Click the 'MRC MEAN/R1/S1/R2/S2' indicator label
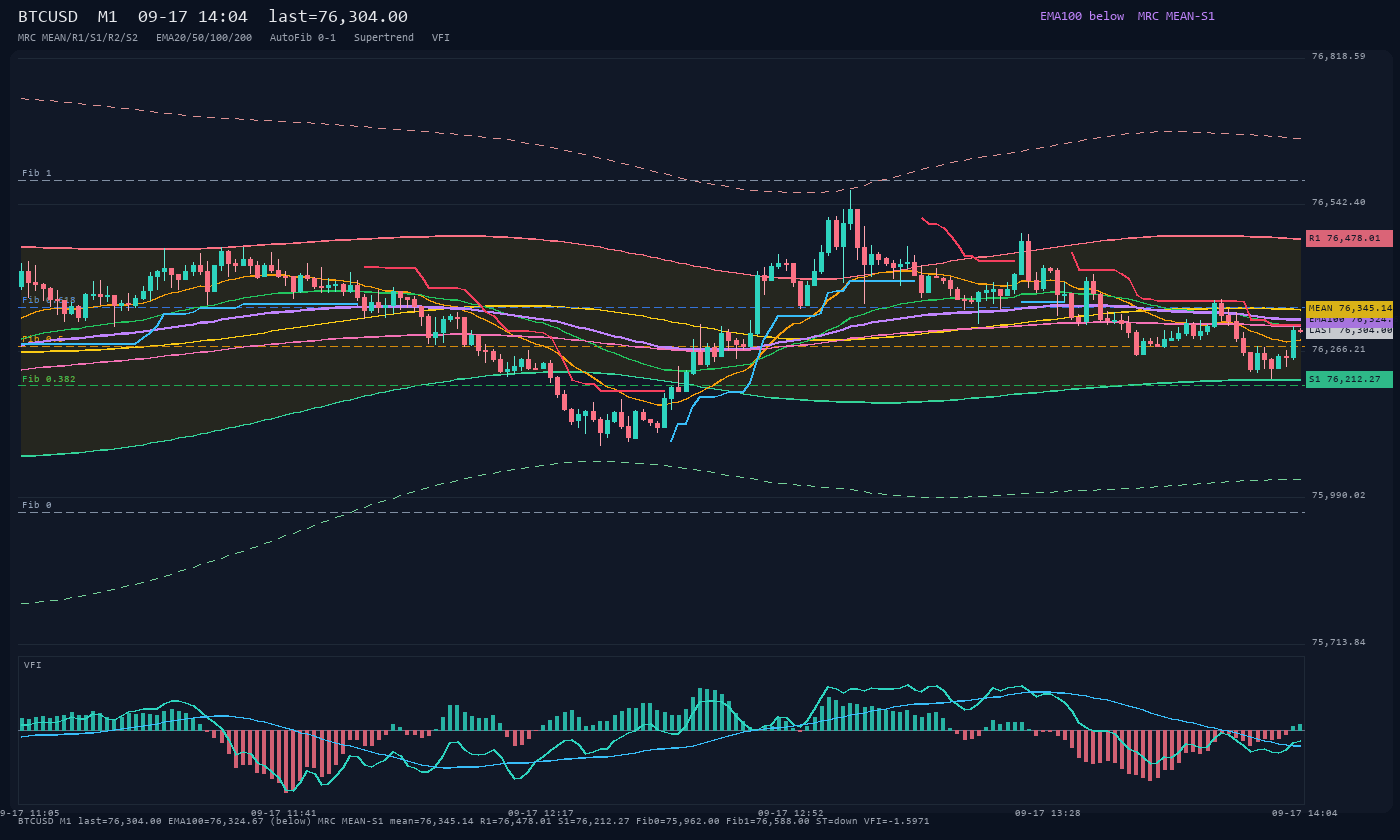Screen dimensions: 1400x840 78,38
